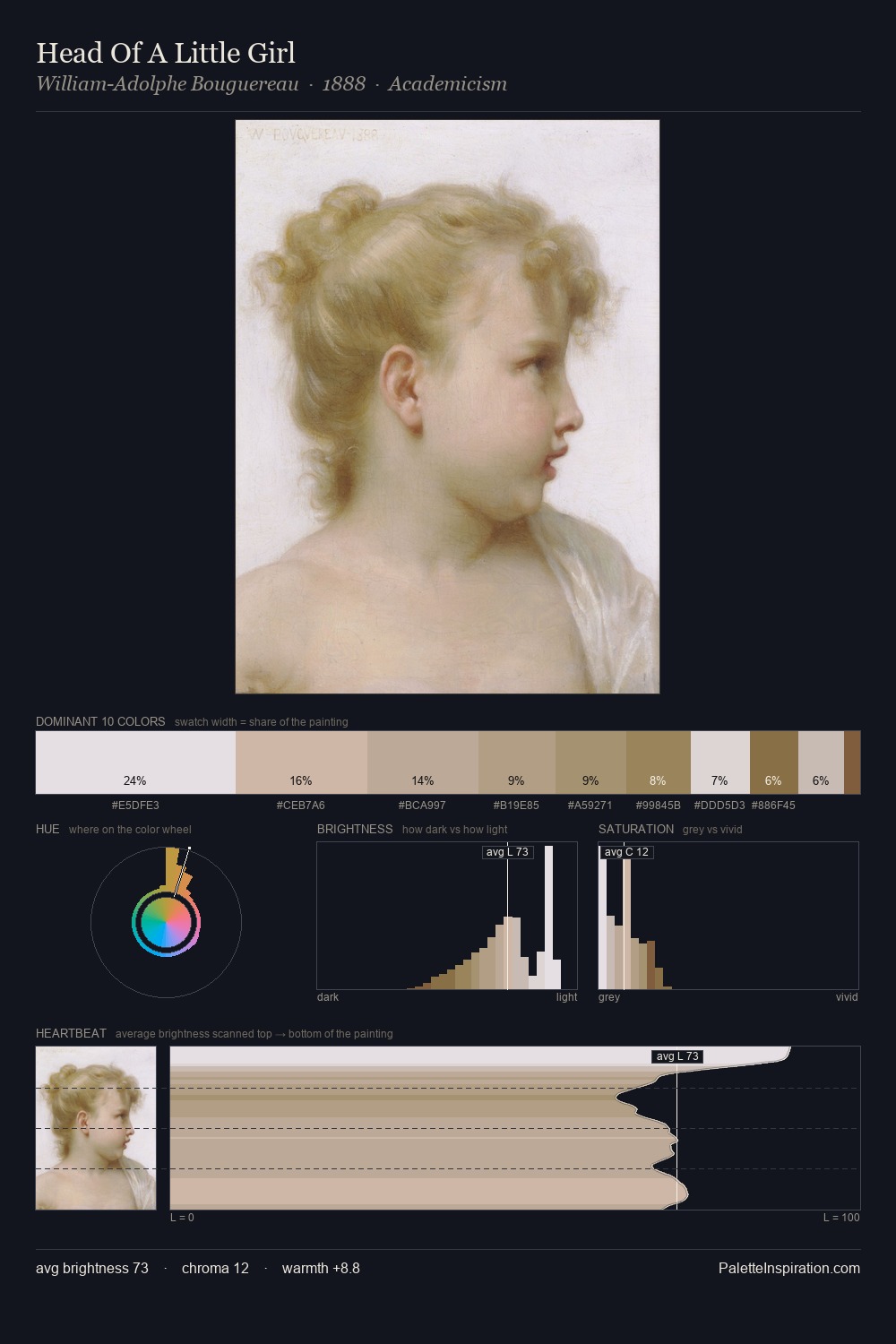The width and height of the screenshot is (896, 1344).
Task: Click the year '1888' in subtitle
Action: point(344,83)
